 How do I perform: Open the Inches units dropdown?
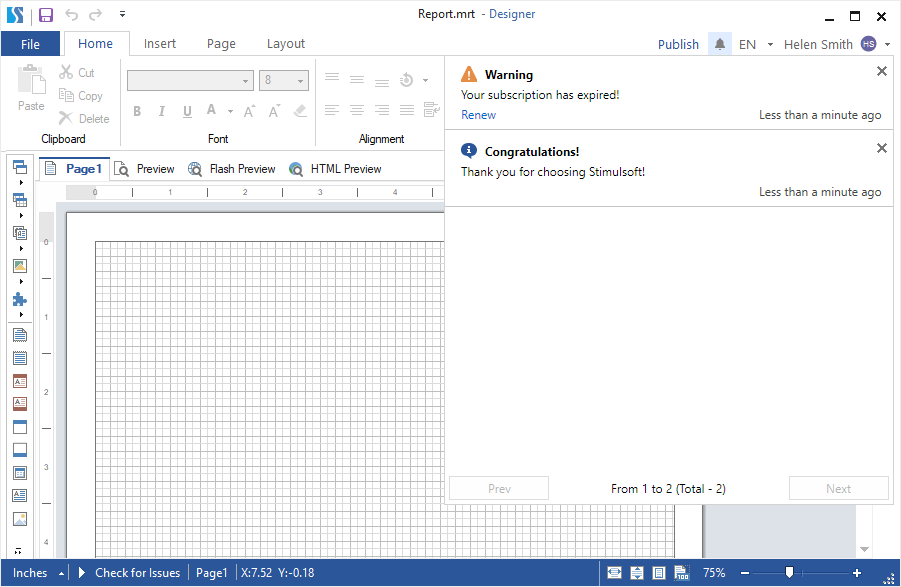point(38,573)
